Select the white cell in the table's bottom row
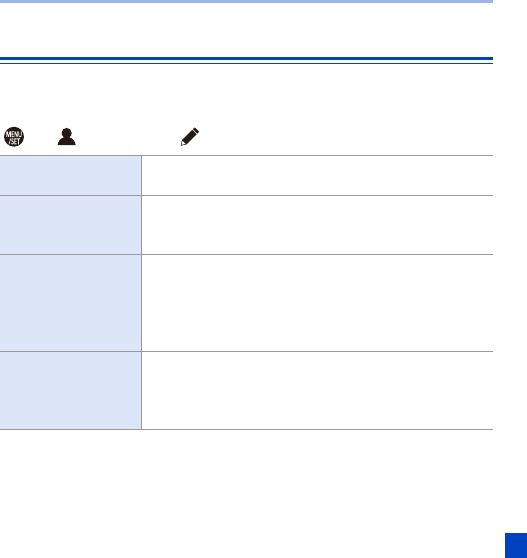The image size is (527, 558). (x=317, y=390)
